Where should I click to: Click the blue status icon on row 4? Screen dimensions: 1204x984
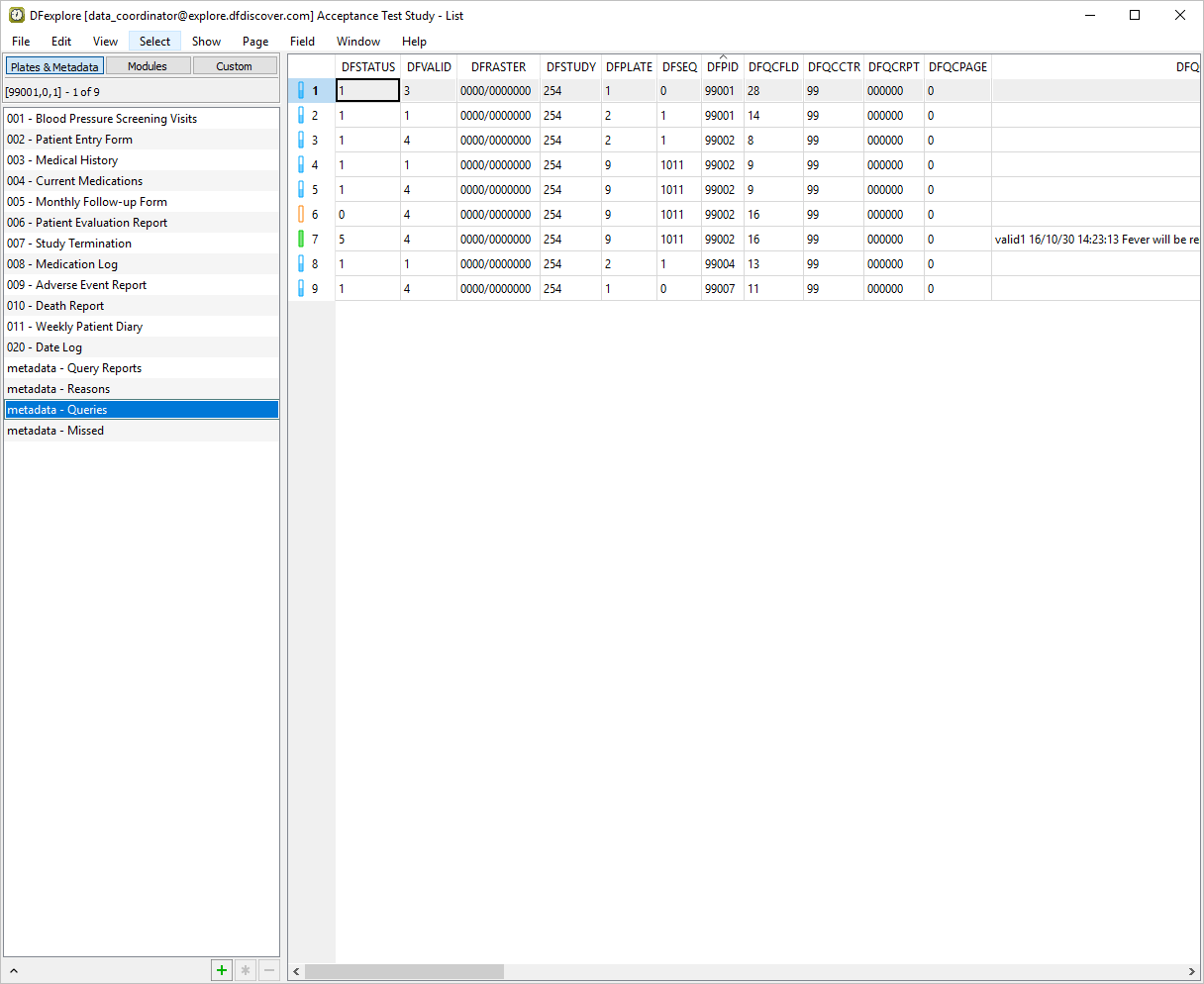[301, 165]
